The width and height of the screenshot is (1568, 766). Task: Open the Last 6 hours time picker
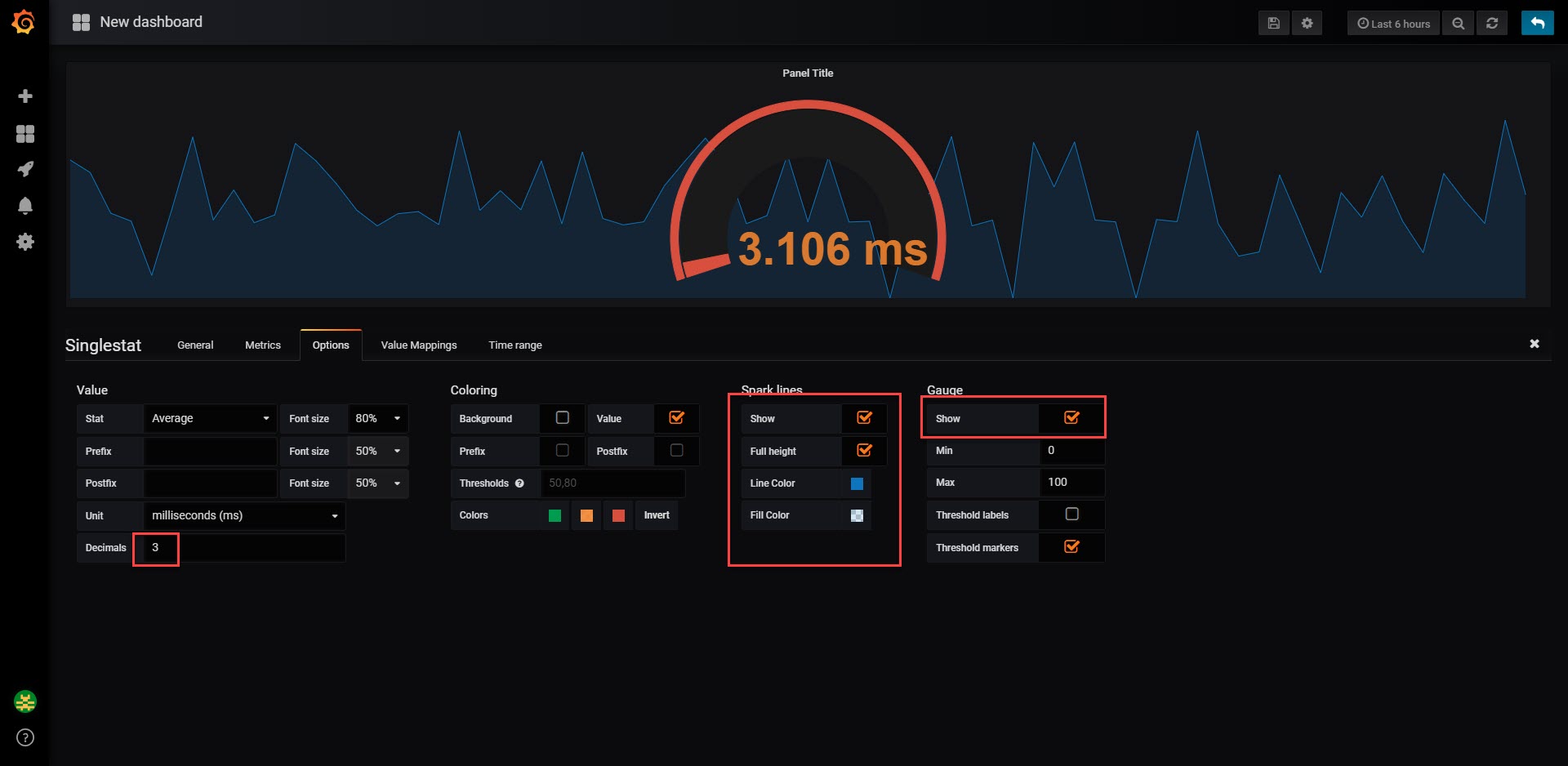[x=1393, y=23]
